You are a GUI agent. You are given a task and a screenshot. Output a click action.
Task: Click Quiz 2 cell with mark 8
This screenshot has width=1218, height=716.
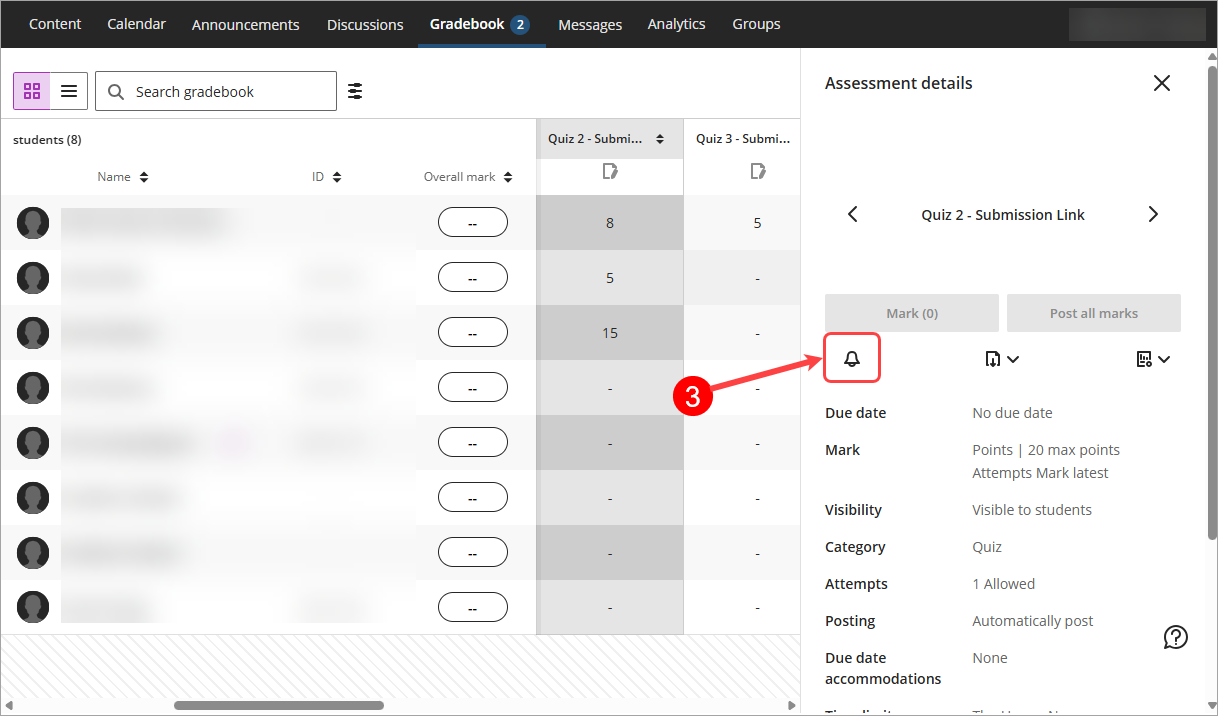(610, 223)
